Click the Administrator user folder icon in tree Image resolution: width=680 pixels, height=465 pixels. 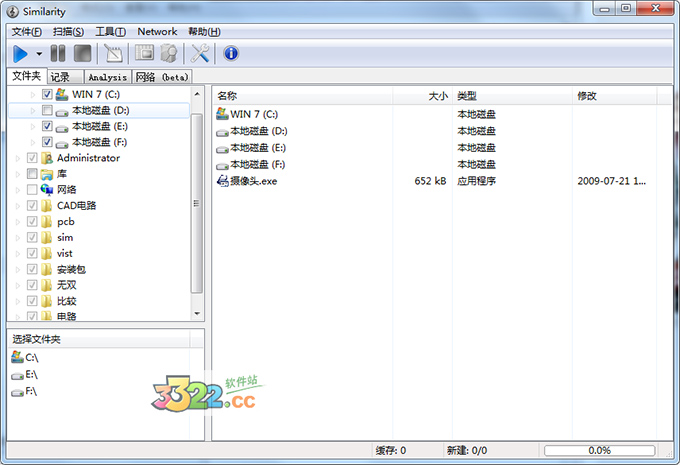47,158
